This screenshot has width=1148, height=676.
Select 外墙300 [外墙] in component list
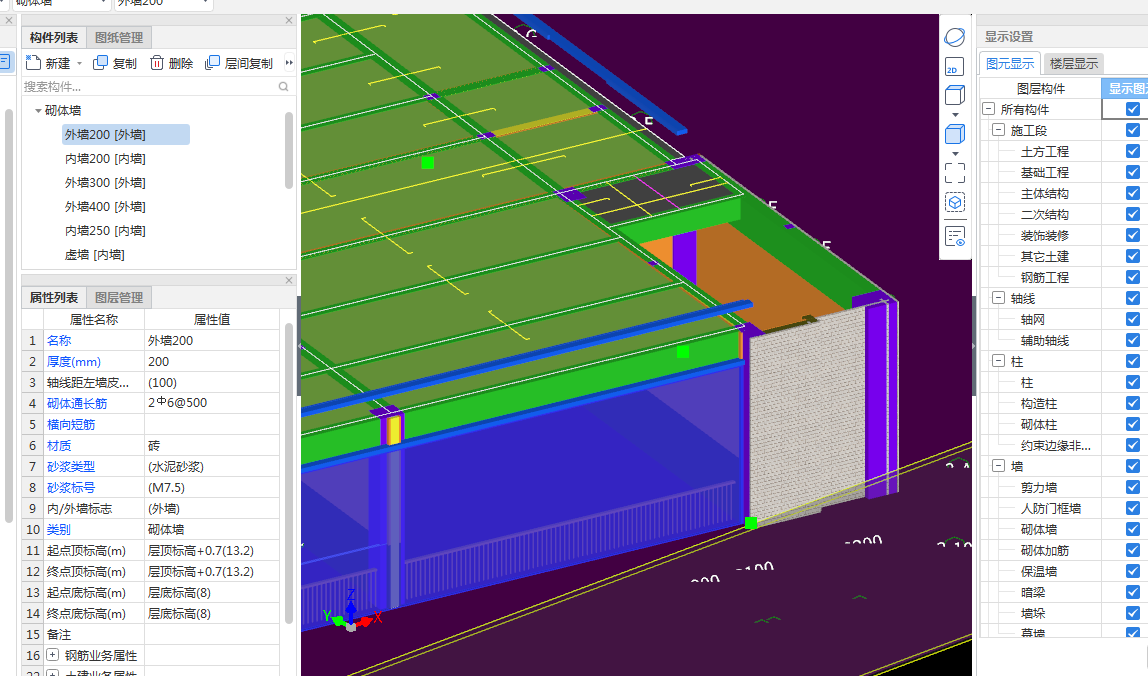105,183
